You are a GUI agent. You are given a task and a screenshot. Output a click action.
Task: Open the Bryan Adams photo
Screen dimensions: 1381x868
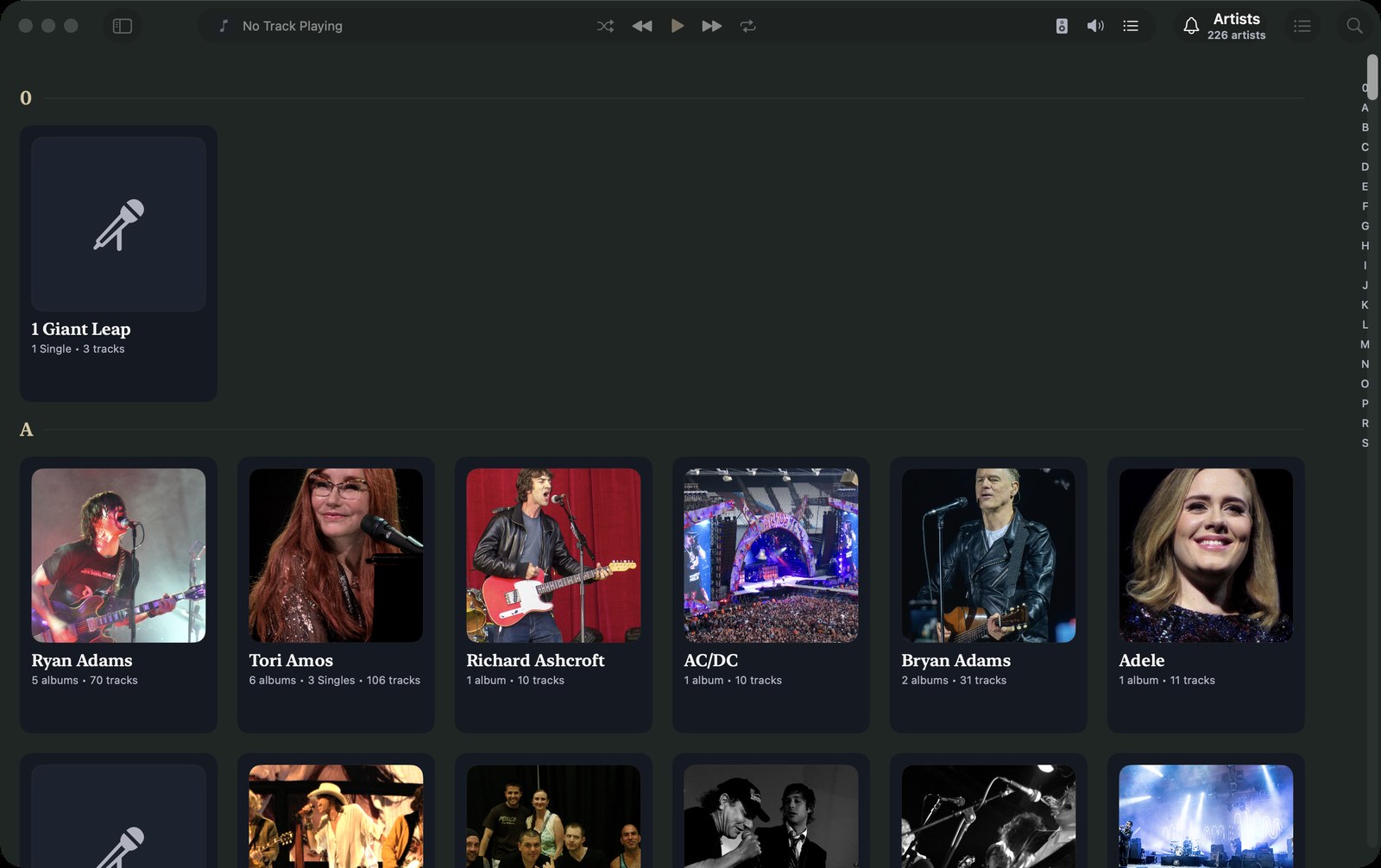click(989, 556)
